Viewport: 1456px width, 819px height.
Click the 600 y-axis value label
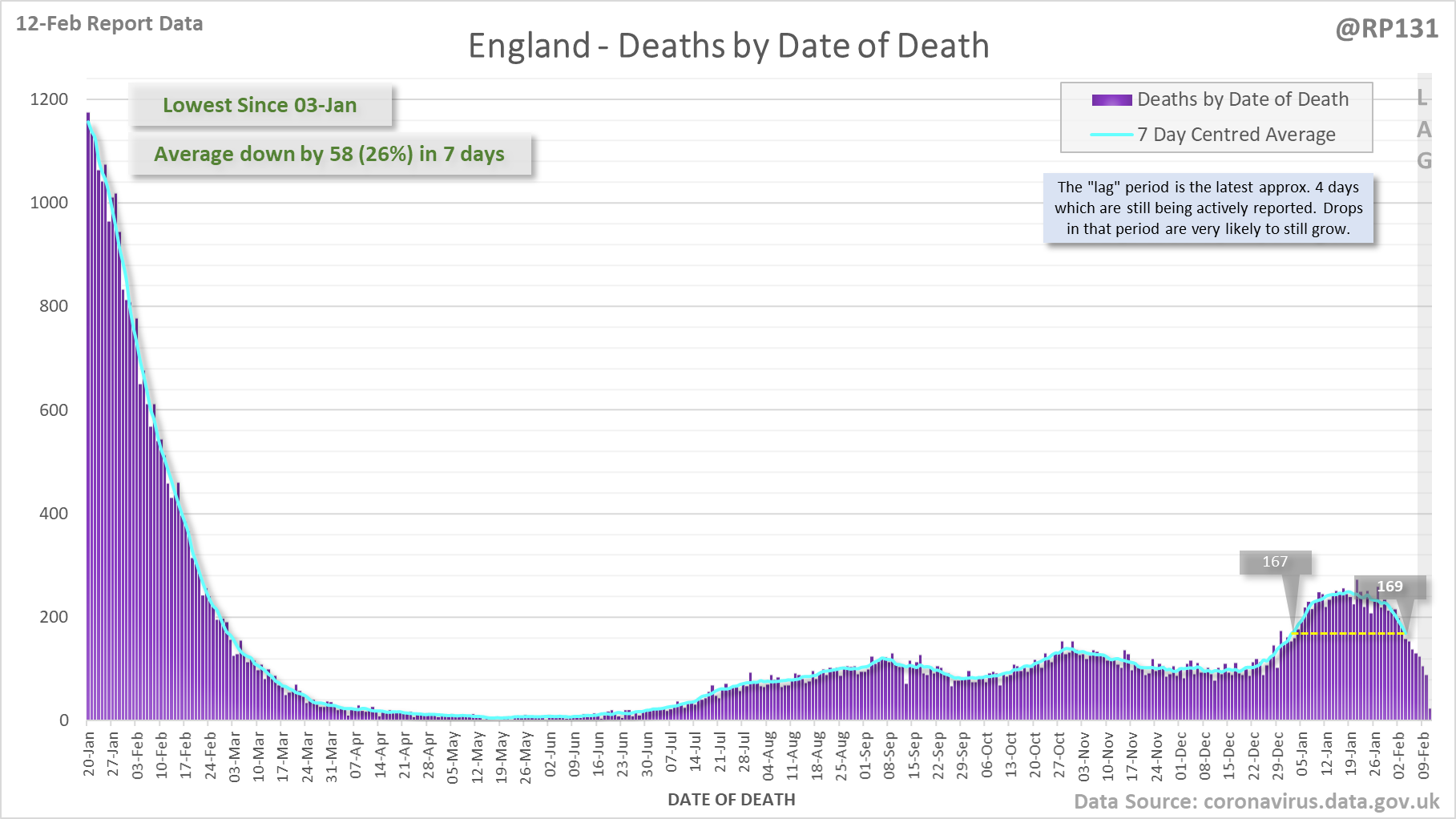[54, 410]
